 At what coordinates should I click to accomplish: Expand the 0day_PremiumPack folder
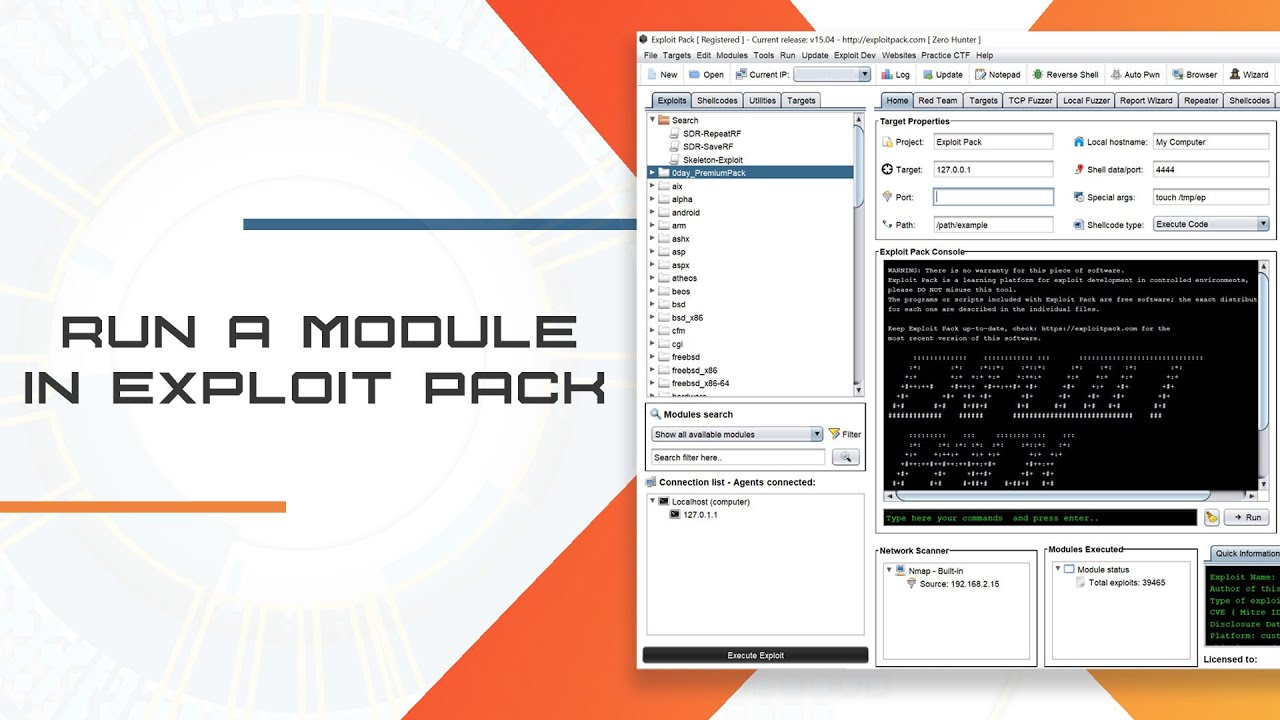coord(652,173)
